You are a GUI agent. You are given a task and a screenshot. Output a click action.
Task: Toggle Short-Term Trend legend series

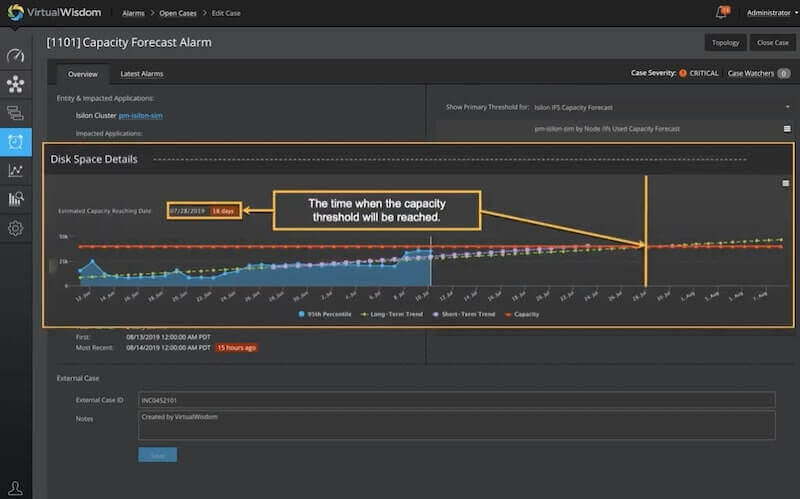(x=464, y=314)
